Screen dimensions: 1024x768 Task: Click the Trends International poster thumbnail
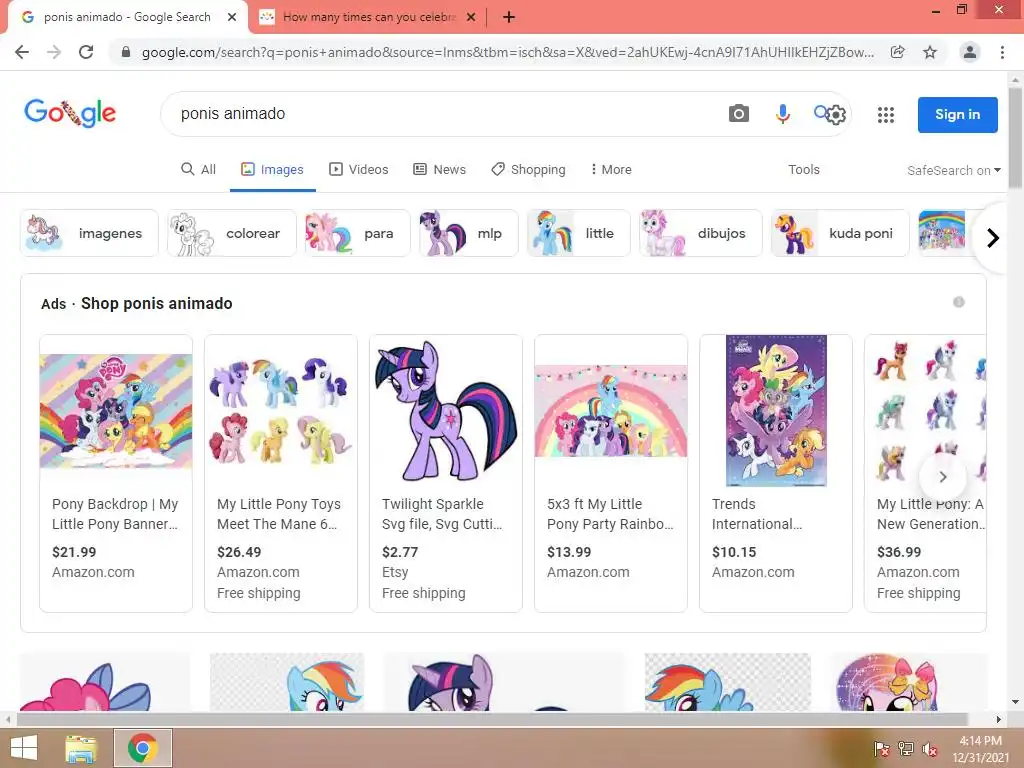(776, 411)
